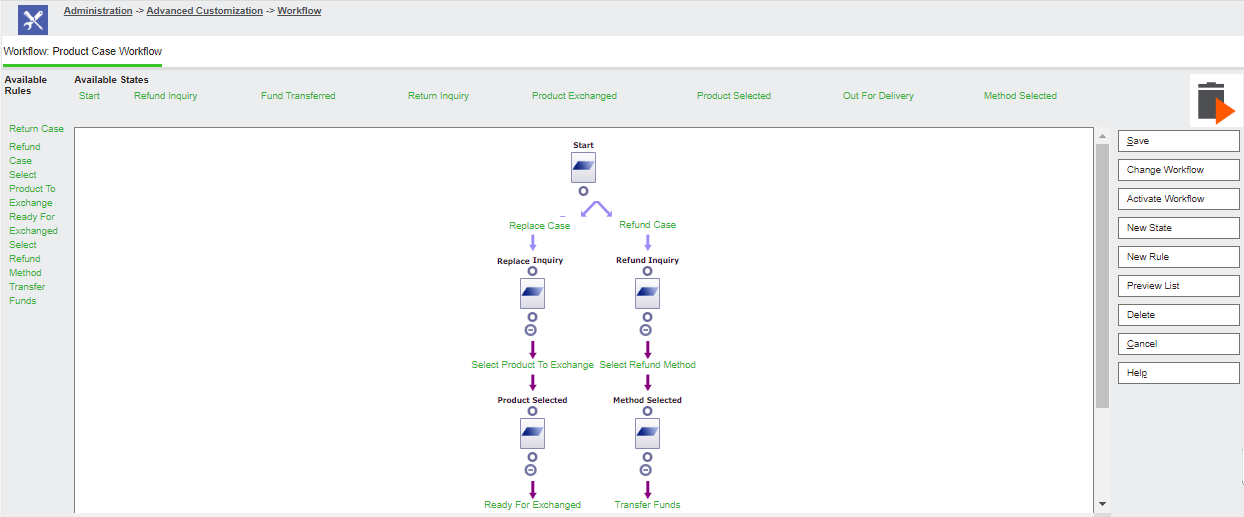This screenshot has height=517, width=1244.
Task: Select the Method Selected available state
Action: [1020, 96]
